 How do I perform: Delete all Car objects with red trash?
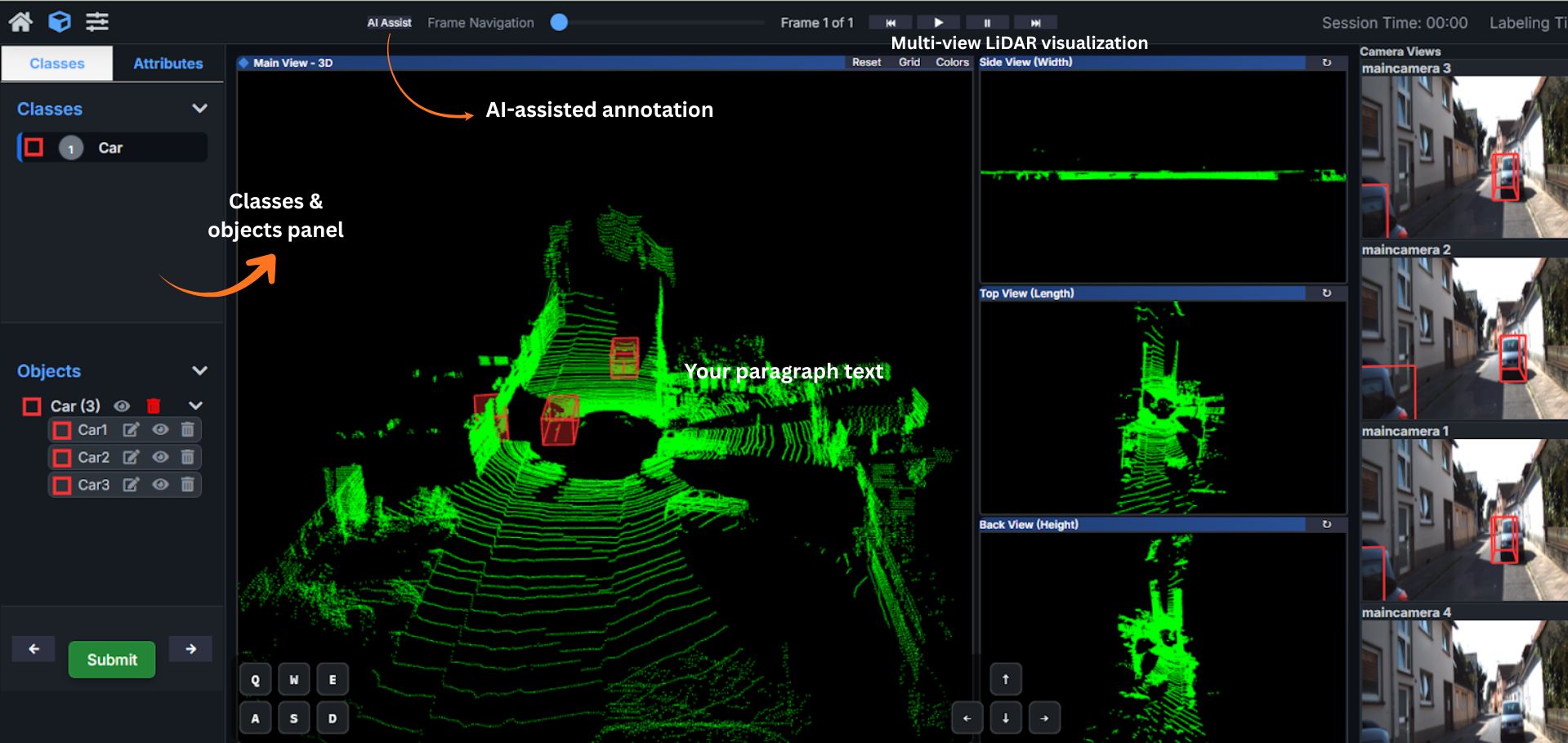(x=154, y=406)
